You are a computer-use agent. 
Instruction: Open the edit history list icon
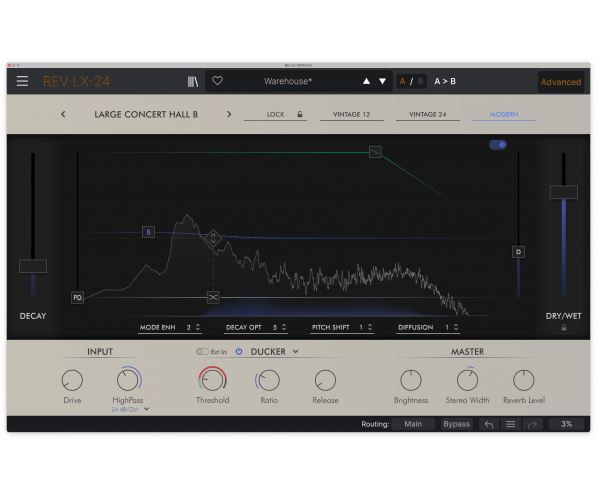click(x=511, y=424)
